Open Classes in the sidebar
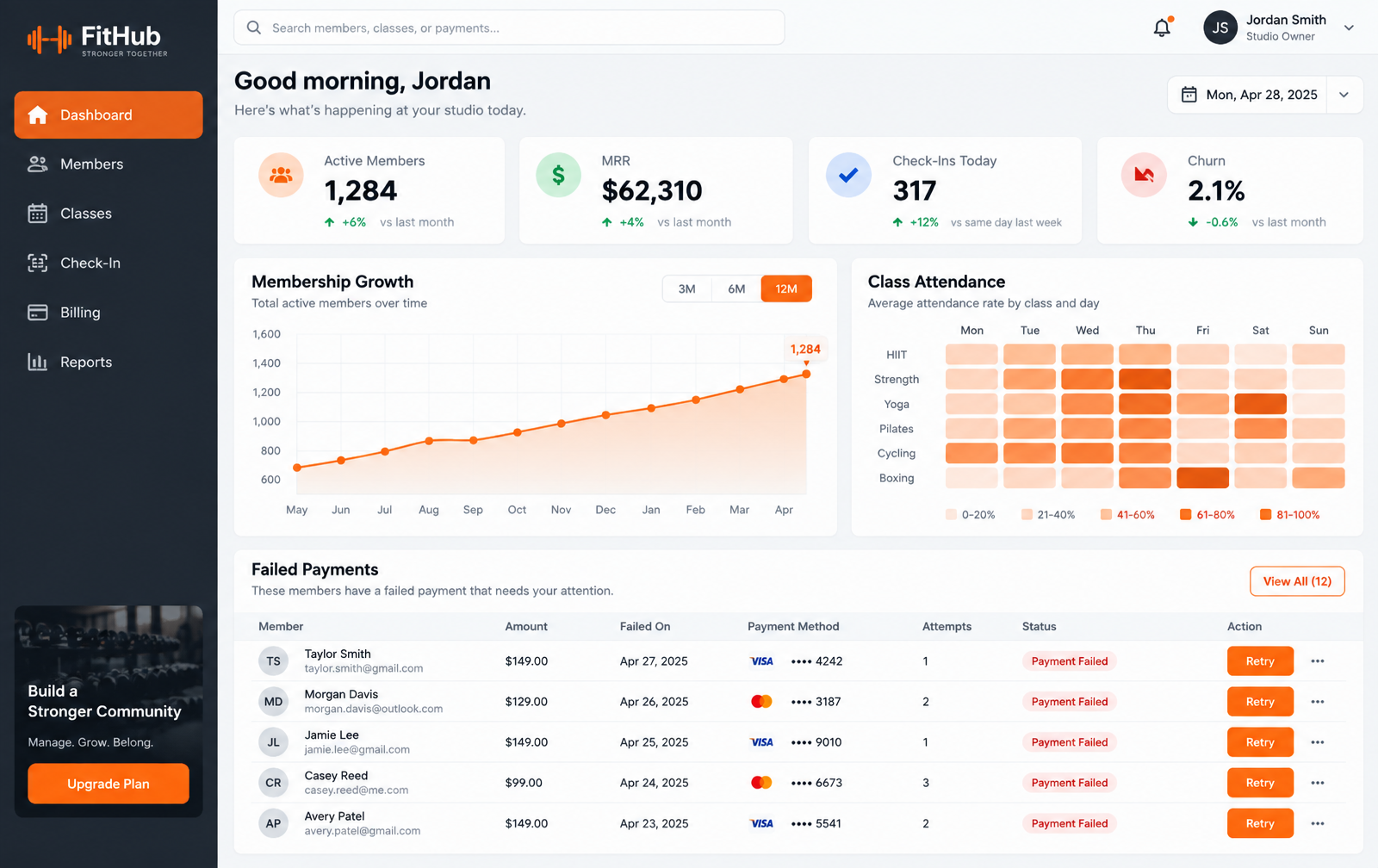Image resolution: width=1378 pixels, height=868 pixels. [x=109, y=214]
